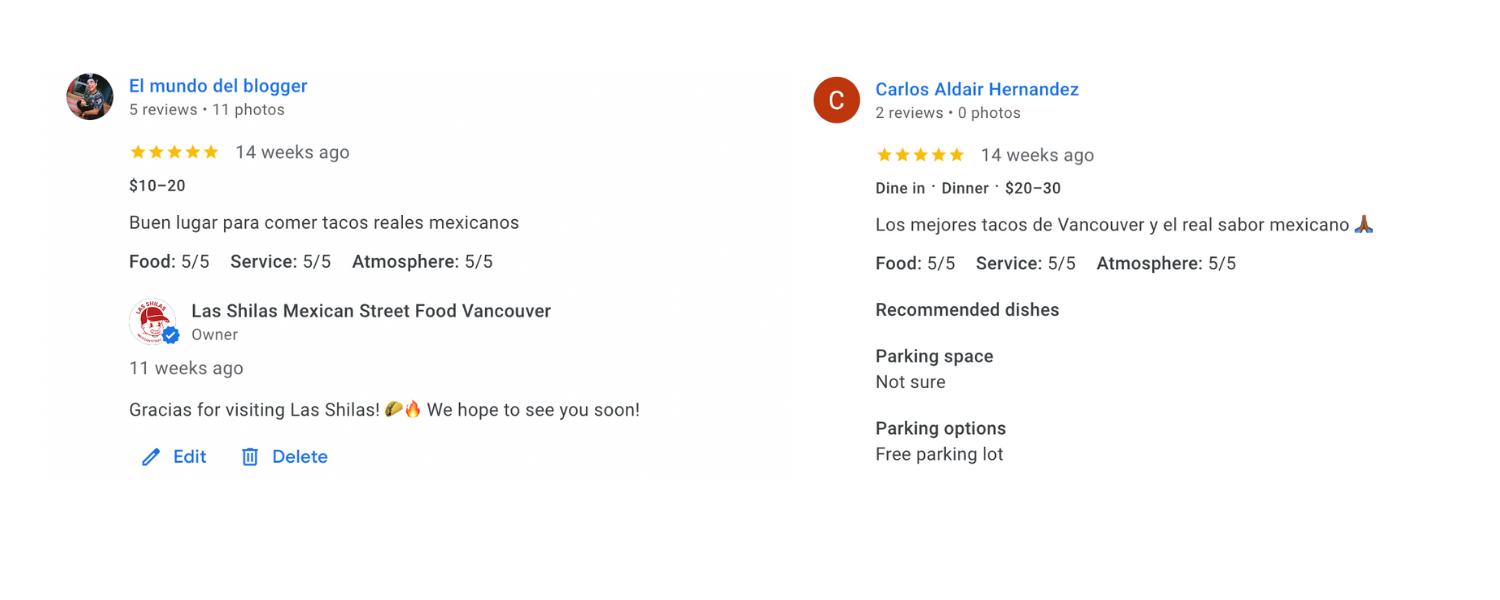Viewport: 1500px width, 600px height.
Task: Click El mundo del blogger's profile photo
Action: coord(90,97)
